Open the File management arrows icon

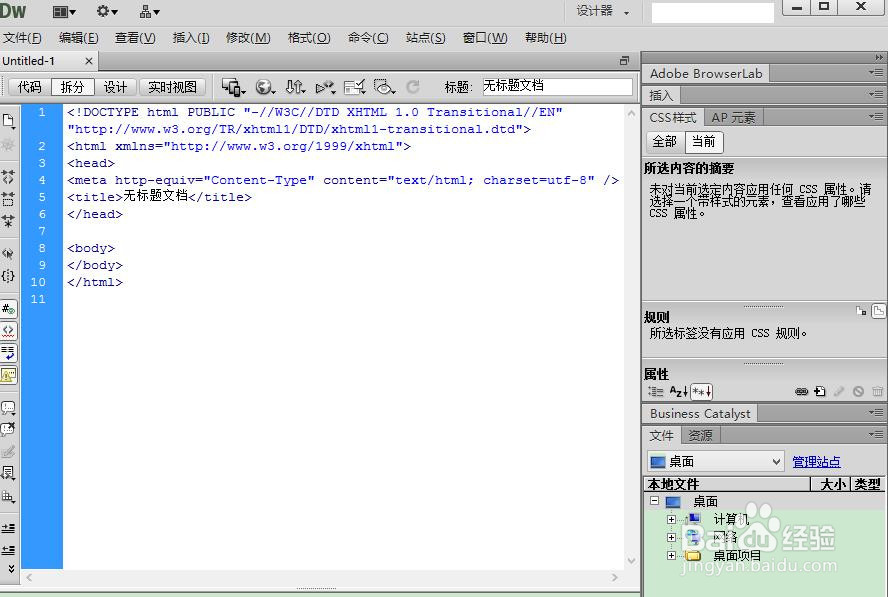click(295, 87)
